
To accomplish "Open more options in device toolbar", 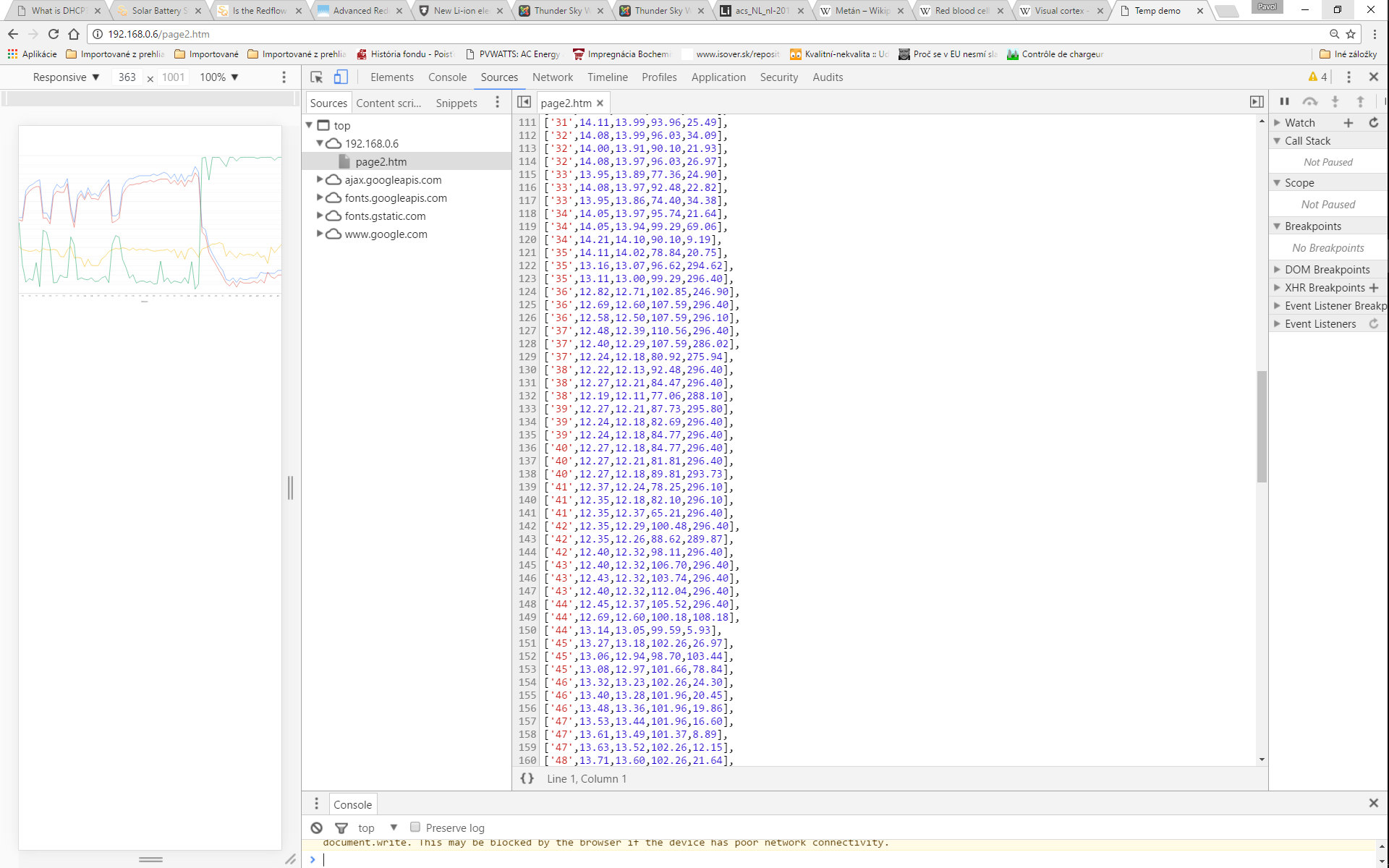I will pos(284,77).
